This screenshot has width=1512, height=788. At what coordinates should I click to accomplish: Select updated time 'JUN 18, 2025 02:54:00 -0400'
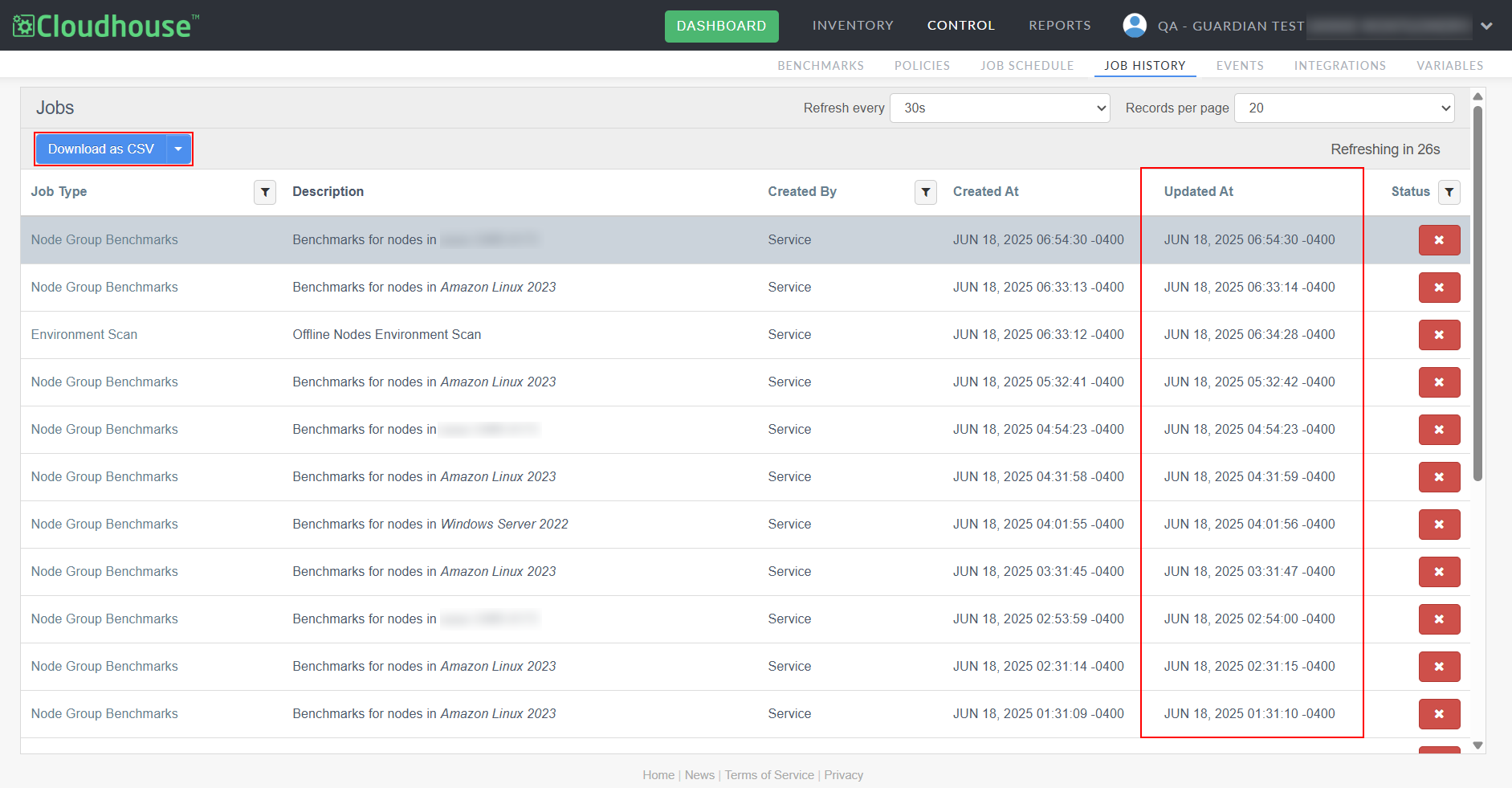(1249, 619)
